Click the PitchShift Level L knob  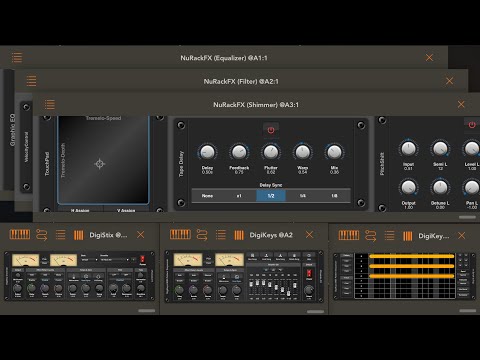[472, 149]
